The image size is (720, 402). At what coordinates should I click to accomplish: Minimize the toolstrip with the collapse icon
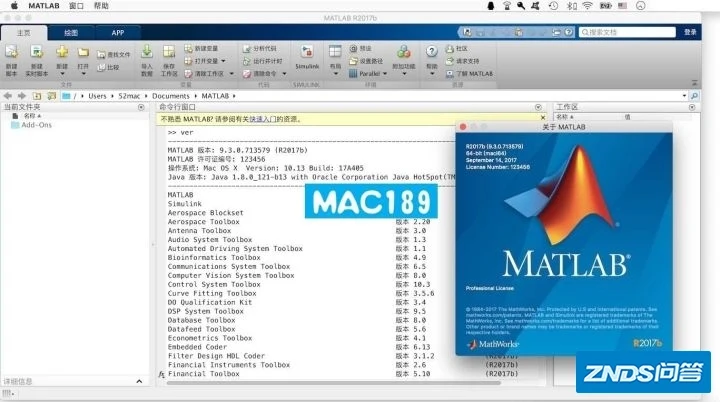(694, 83)
